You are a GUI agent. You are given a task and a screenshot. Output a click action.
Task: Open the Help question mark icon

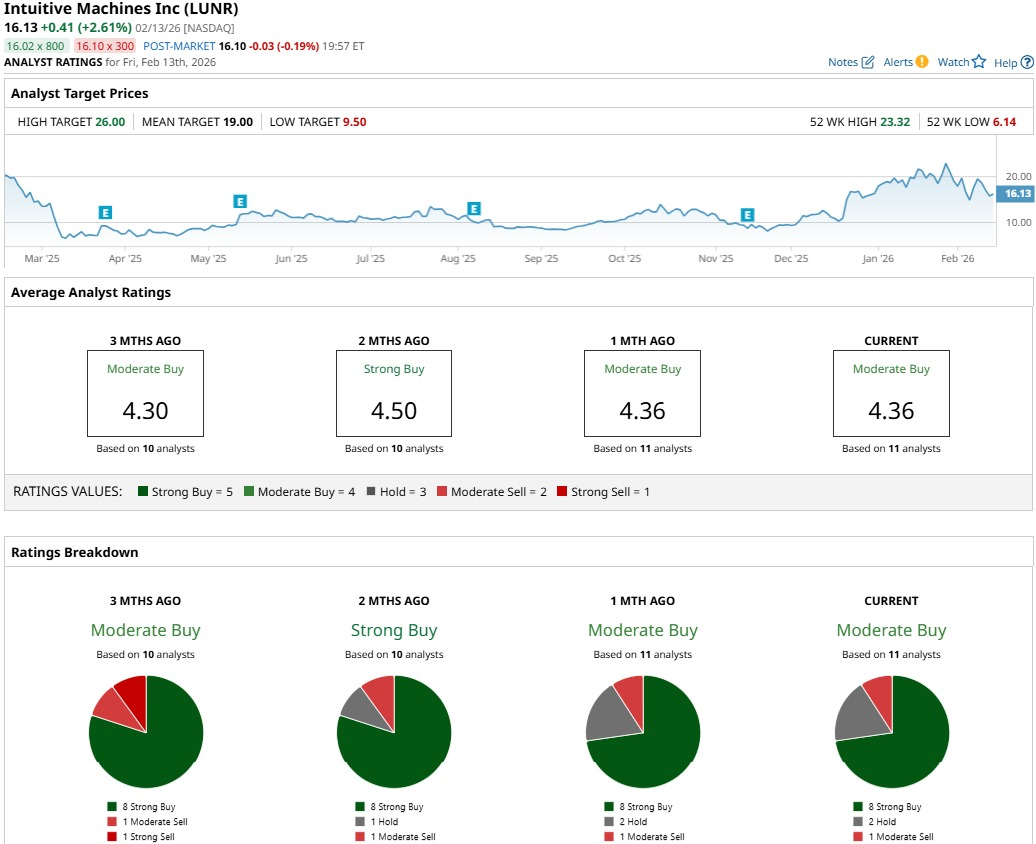(1027, 62)
